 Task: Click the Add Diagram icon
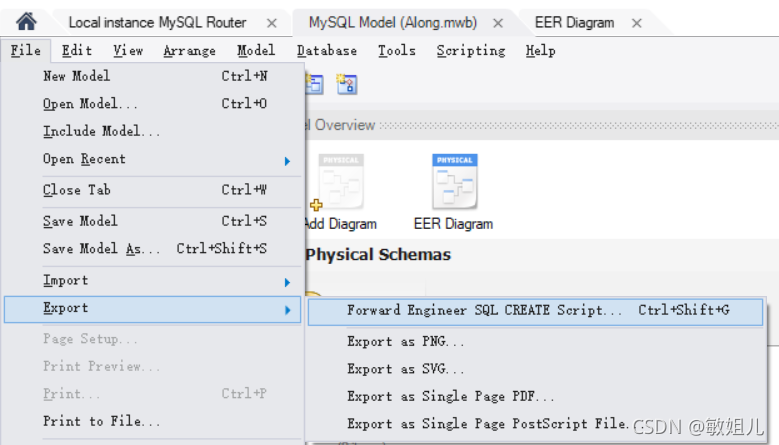(340, 182)
